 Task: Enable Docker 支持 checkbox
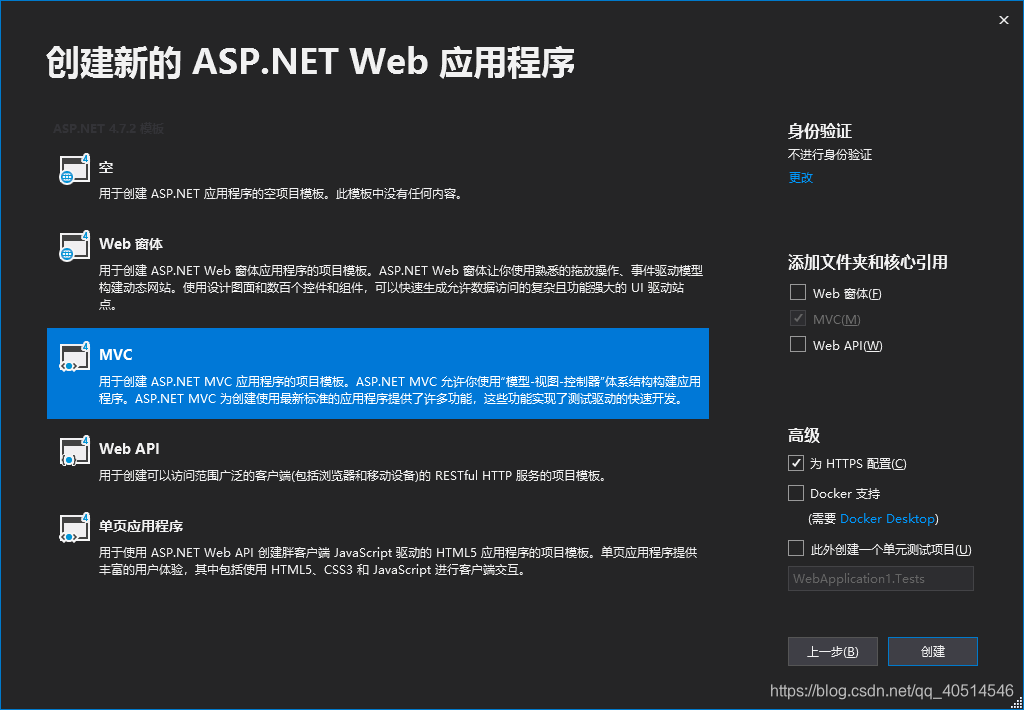(x=795, y=493)
